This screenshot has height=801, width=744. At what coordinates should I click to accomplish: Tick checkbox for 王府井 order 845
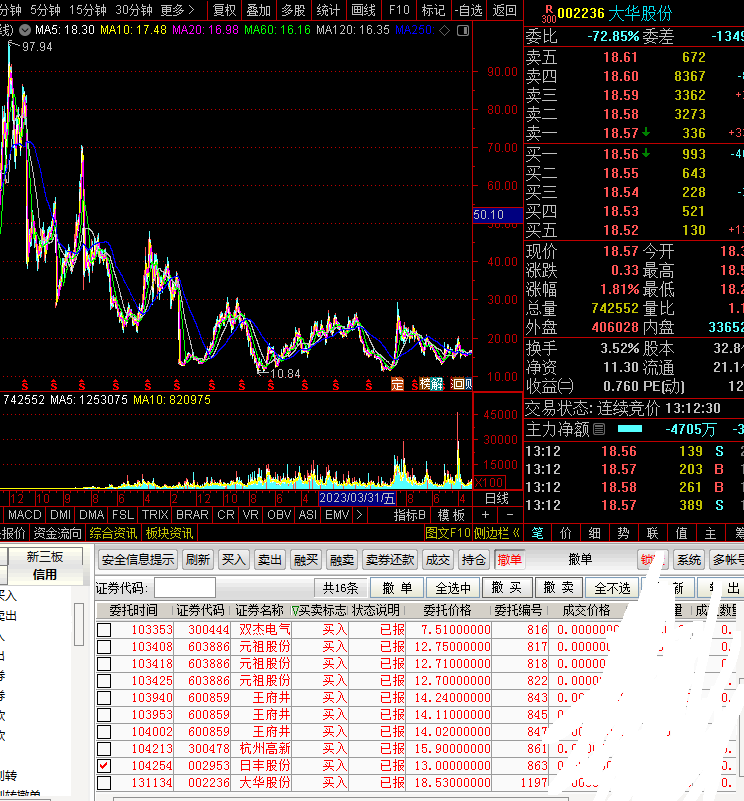point(104,715)
